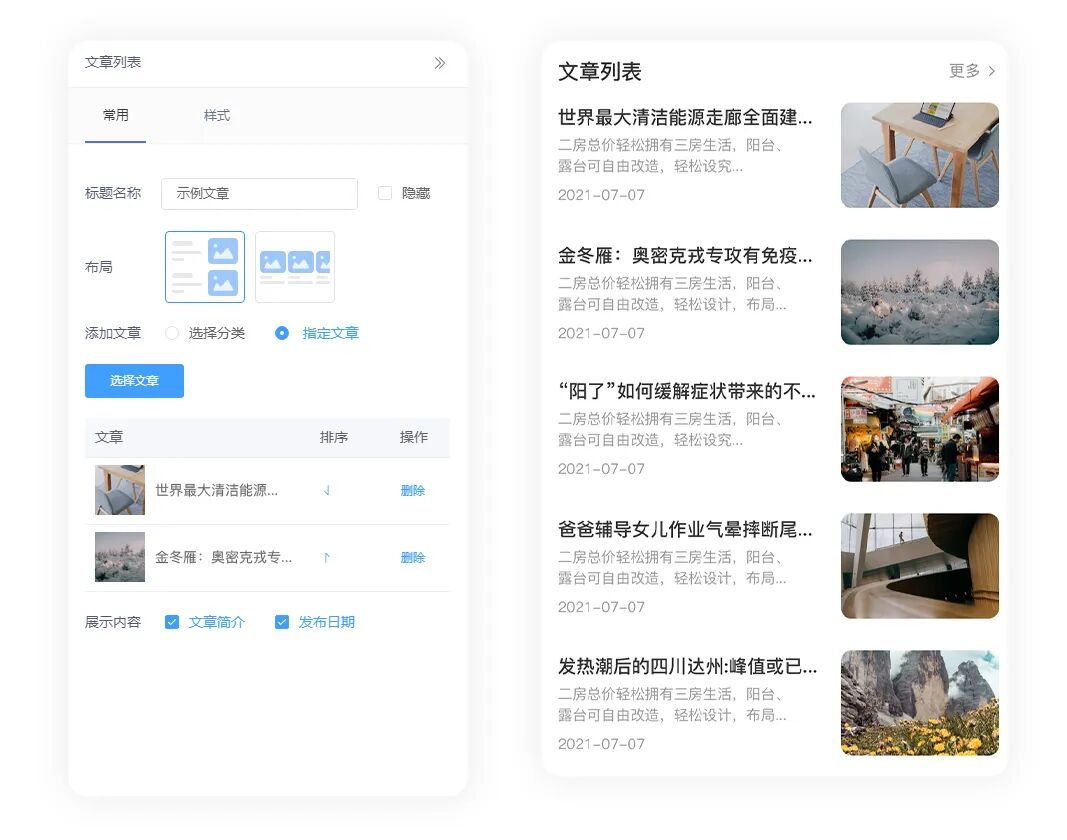Open the 金冬雁 row snowy thumbnail
Screen dimensions: 1067x840
pyautogui.click(x=120, y=557)
